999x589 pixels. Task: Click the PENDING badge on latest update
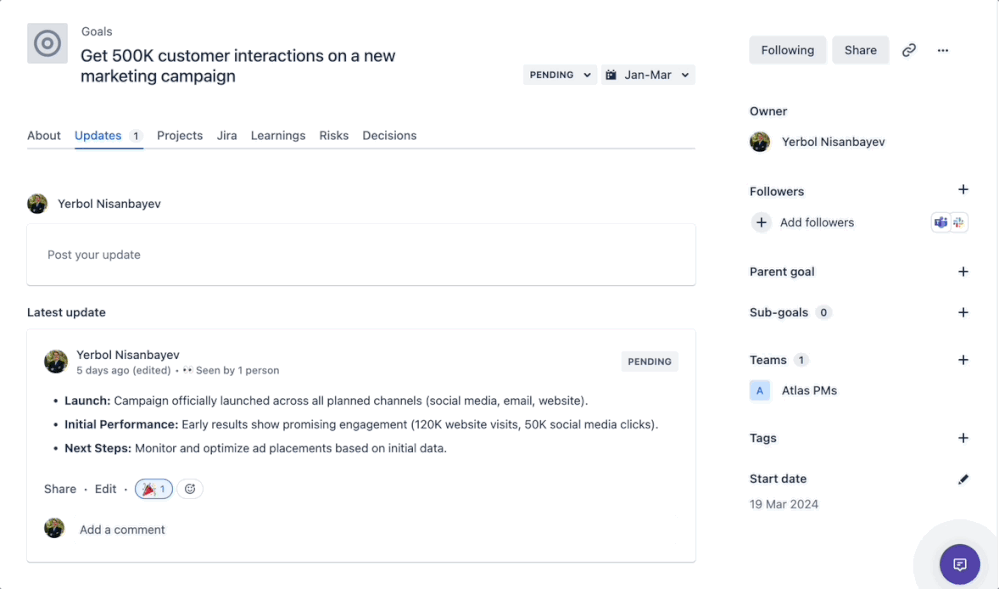[x=649, y=361]
